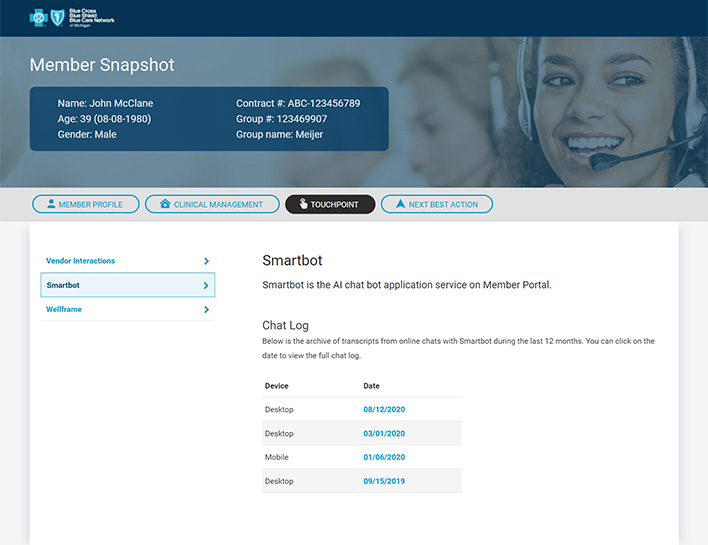Open Wellframe in the sidebar
Screen dimensions: 708x545
coord(128,309)
